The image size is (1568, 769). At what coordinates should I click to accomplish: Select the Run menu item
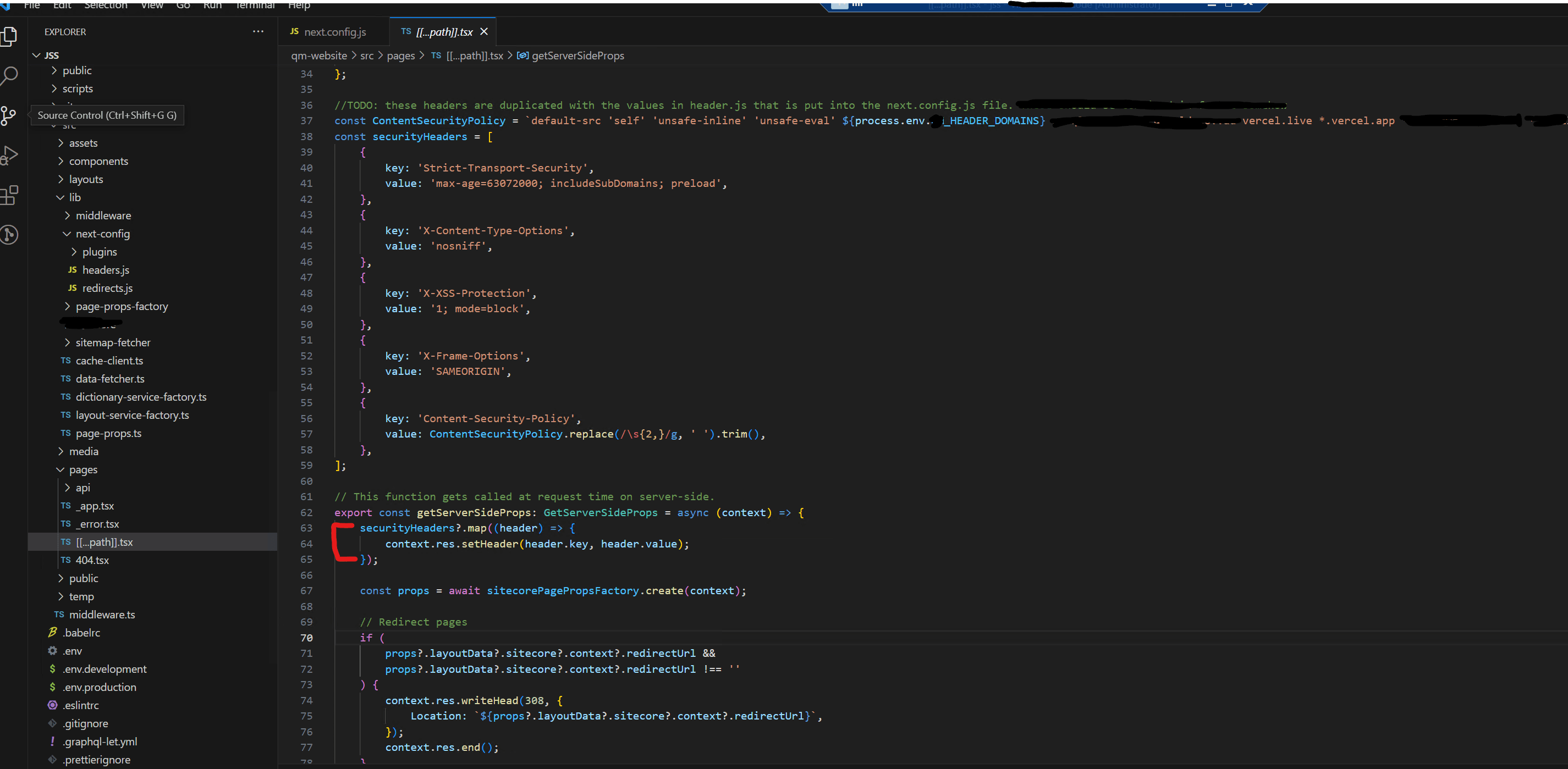tap(213, 7)
